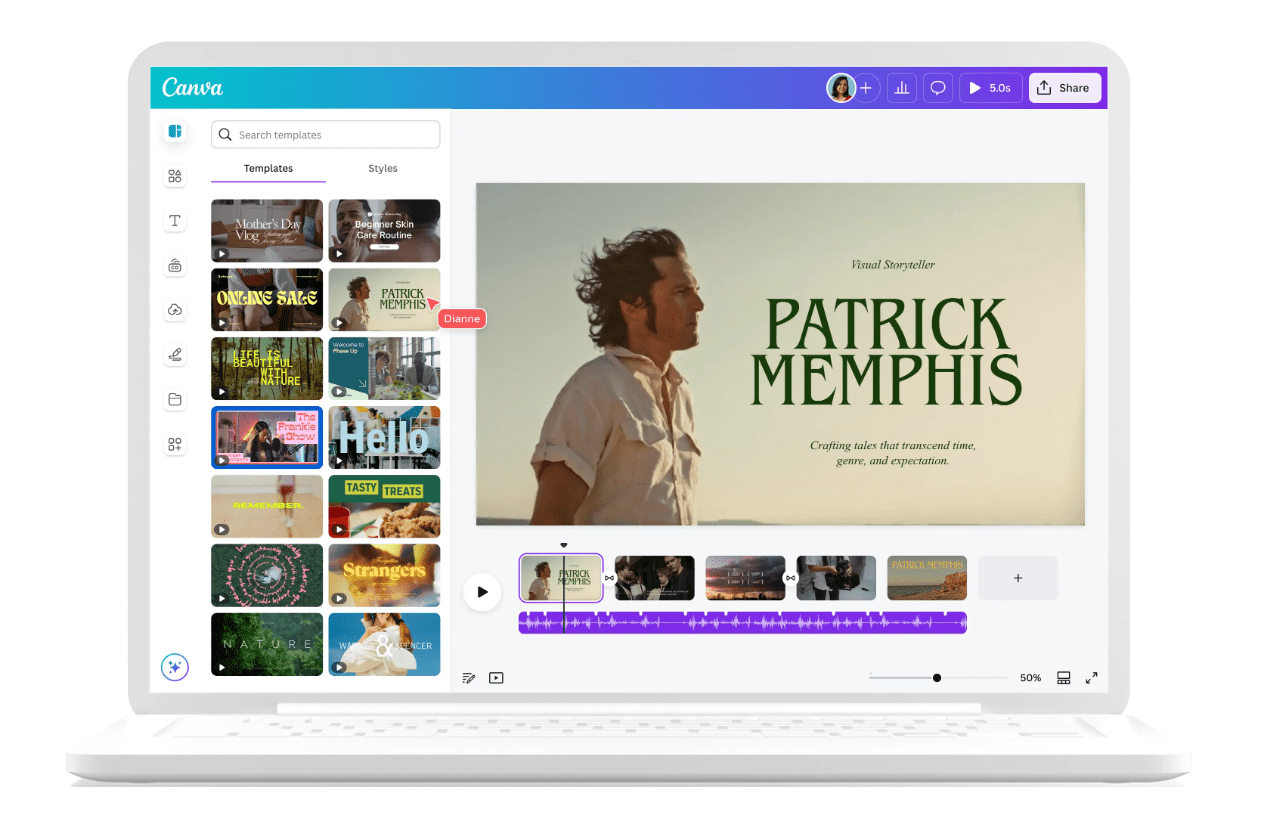Toggle the notes panel icon
Screen dimensions: 1277x840
point(469,678)
